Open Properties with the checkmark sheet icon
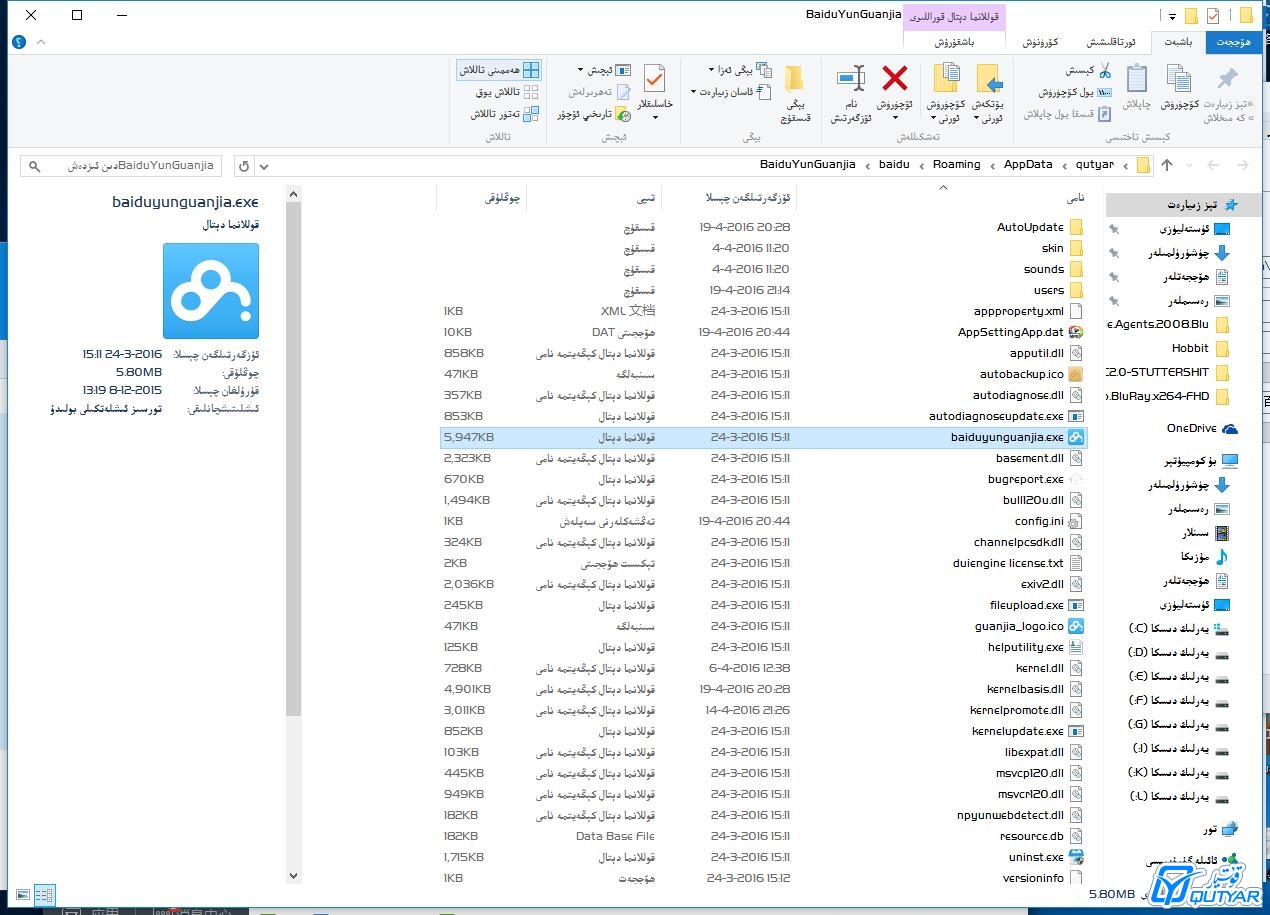The height and width of the screenshot is (915, 1270). (x=655, y=79)
